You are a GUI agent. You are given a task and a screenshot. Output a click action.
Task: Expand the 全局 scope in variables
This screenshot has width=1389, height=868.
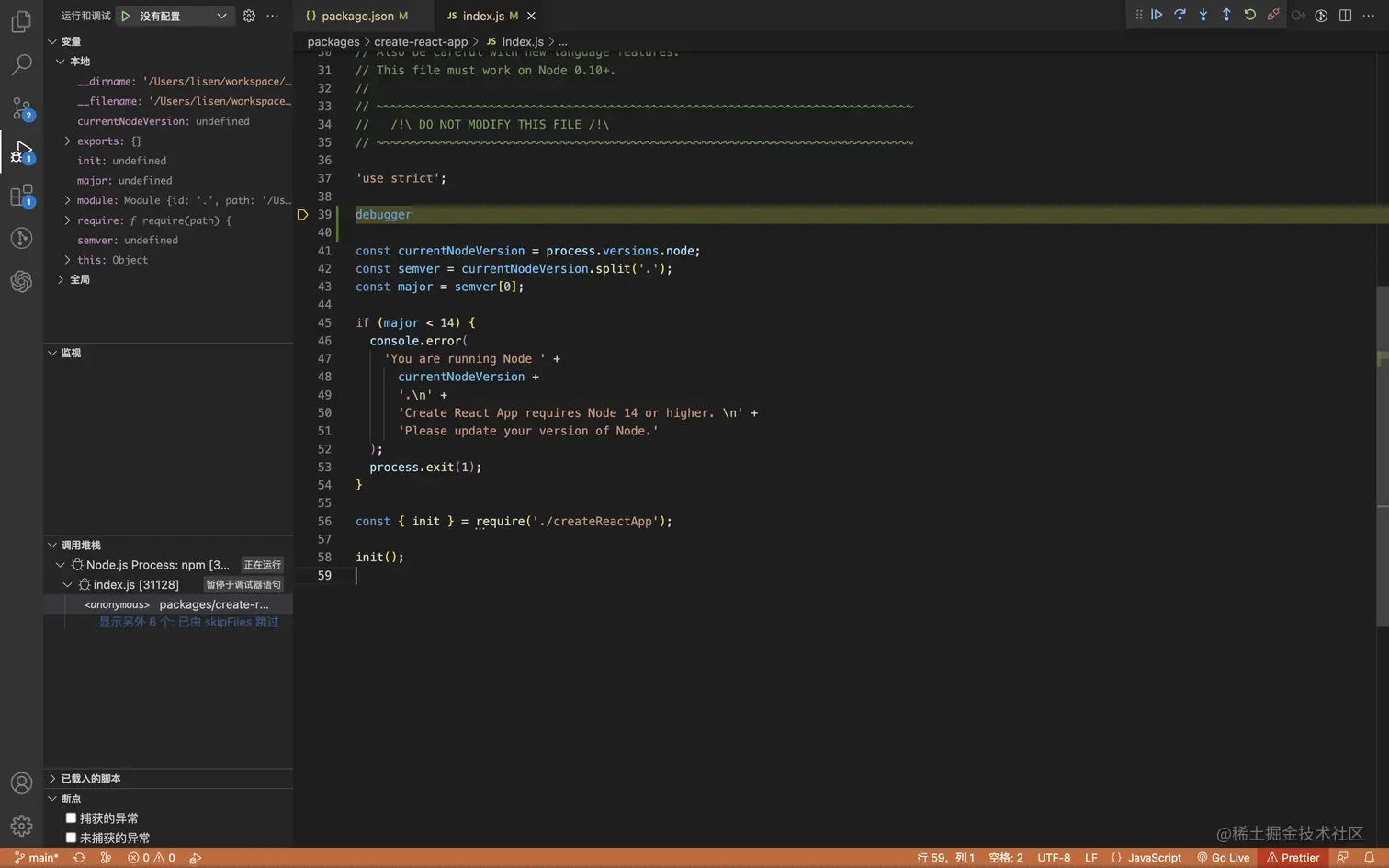(61, 279)
